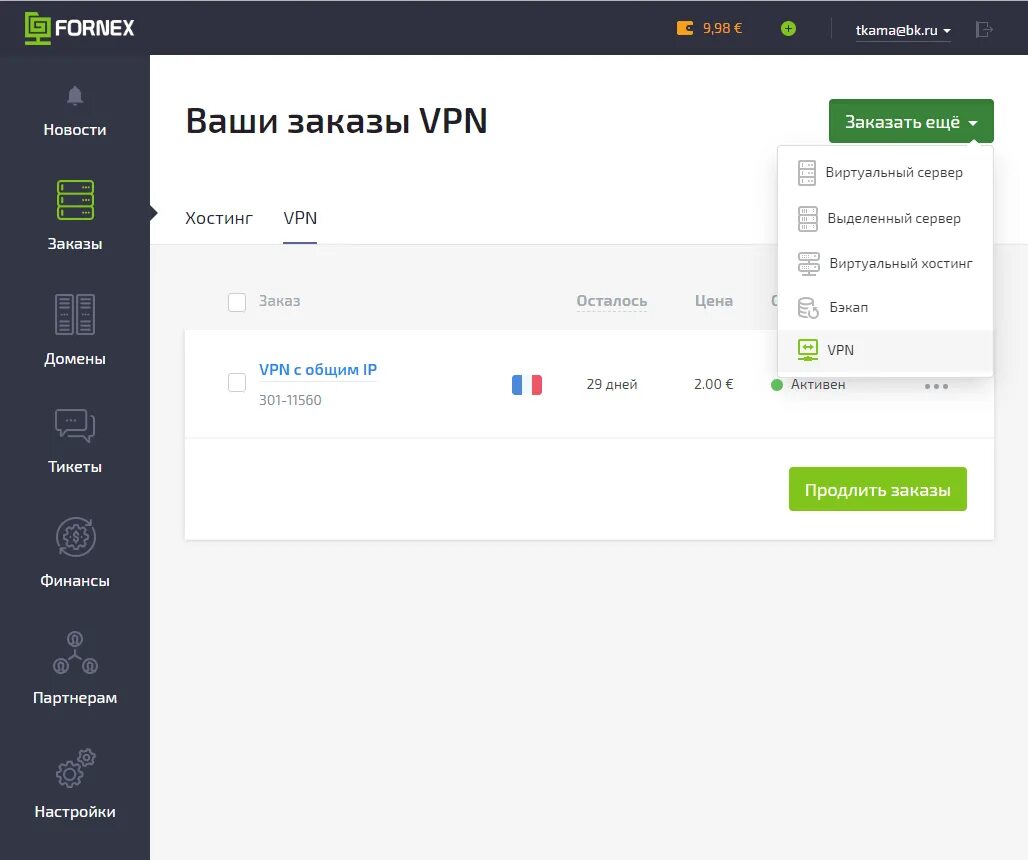Click the 2.00 € price value
This screenshot has height=860, width=1028.
point(714,384)
